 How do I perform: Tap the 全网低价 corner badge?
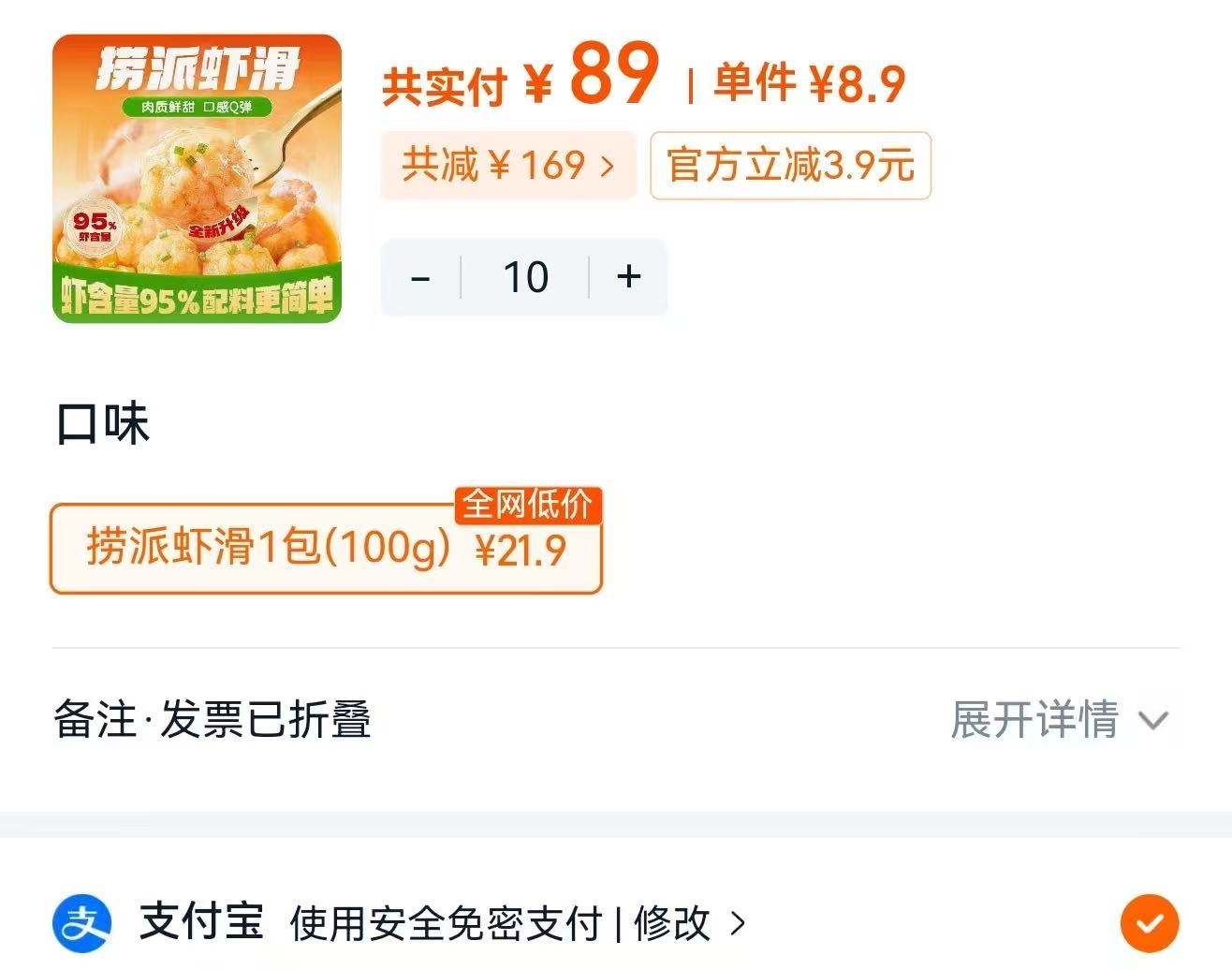tap(526, 506)
